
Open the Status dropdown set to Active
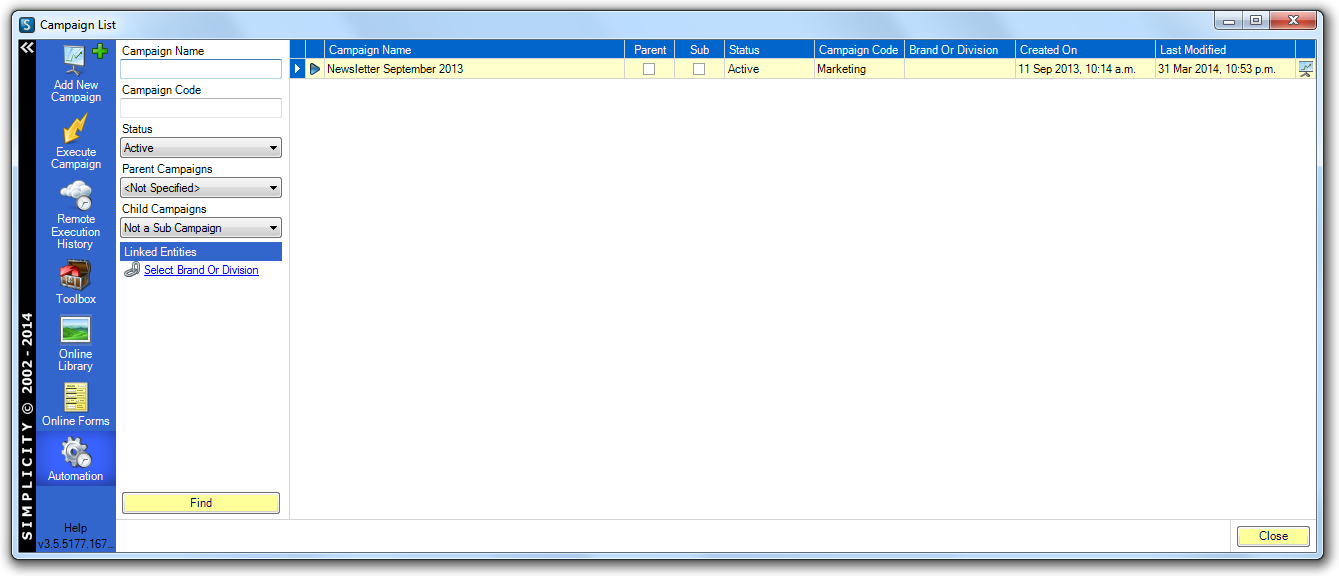pyautogui.click(x=201, y=148)
